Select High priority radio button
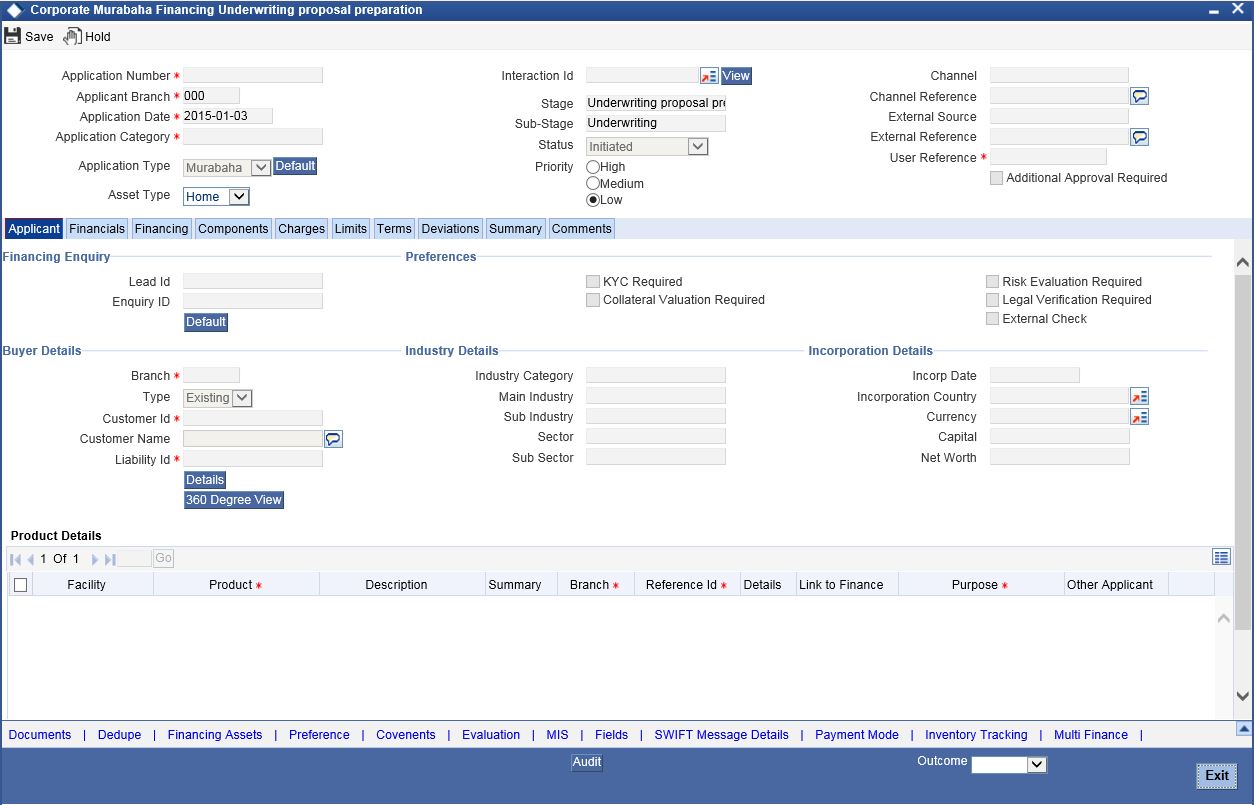 click(x=593, y=167)
